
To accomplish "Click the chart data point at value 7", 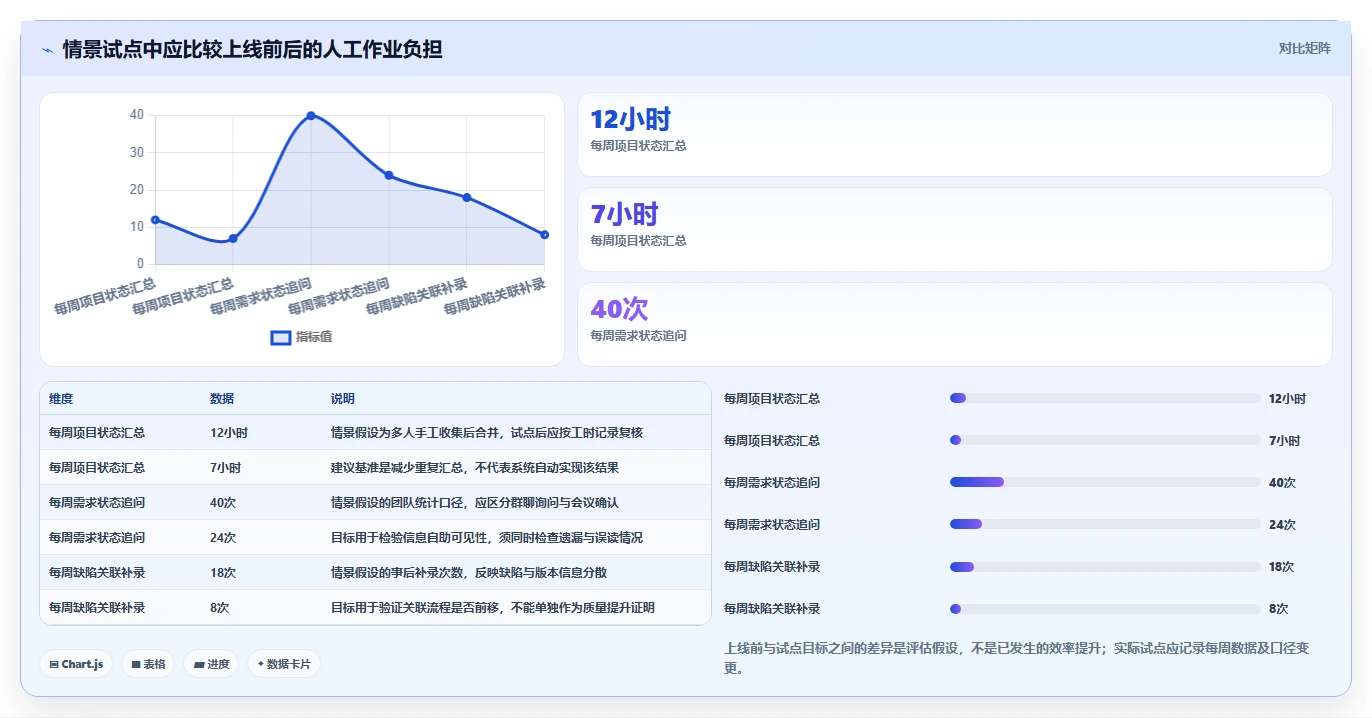I will pyautogui.click(x=233, y=238).
